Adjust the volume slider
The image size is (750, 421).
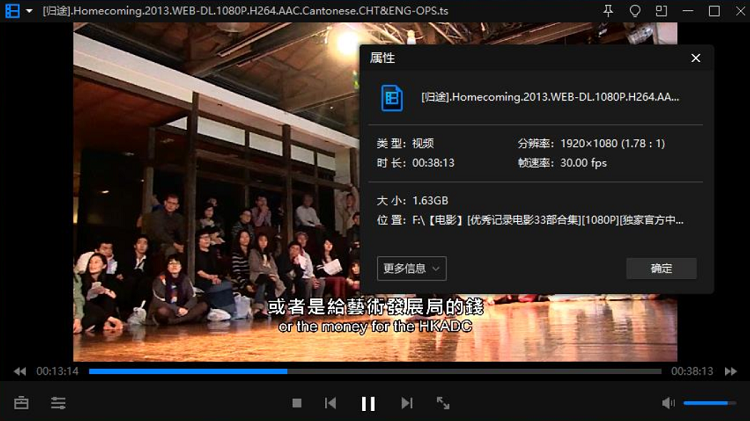point(710,403)
